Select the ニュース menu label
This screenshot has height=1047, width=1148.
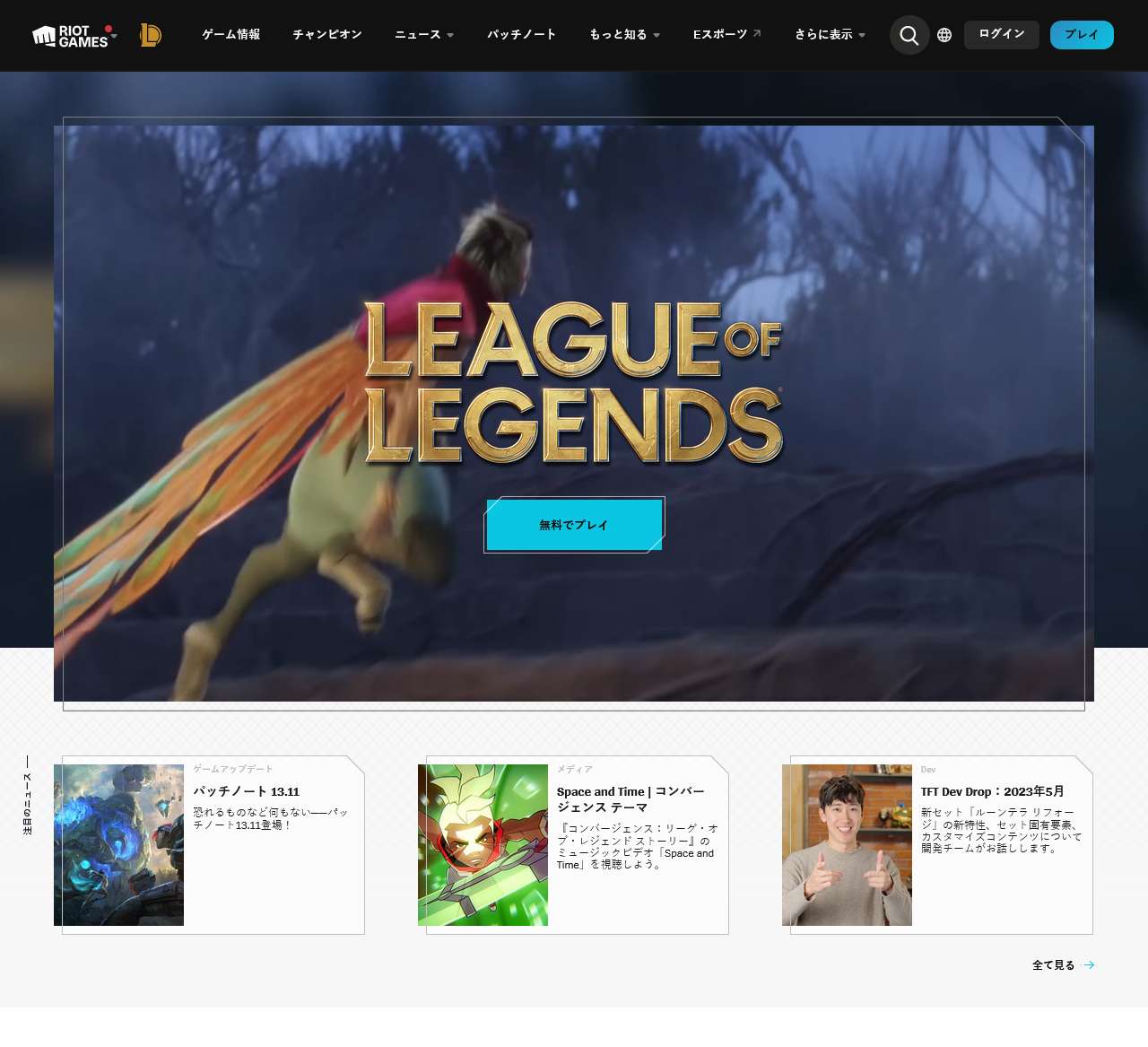pyautogui.click(x=418, y=34)
